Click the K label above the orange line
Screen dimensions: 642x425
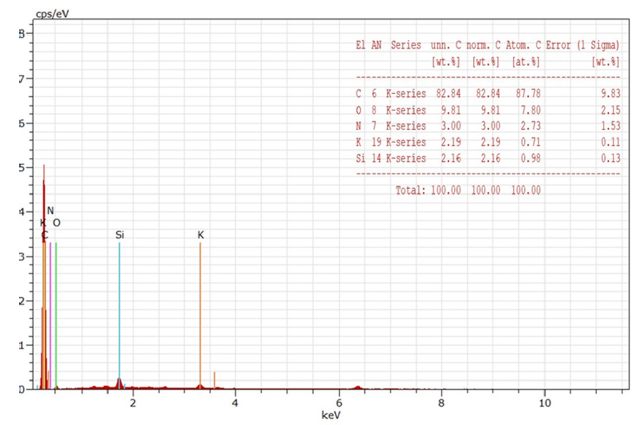click(200, 235)
